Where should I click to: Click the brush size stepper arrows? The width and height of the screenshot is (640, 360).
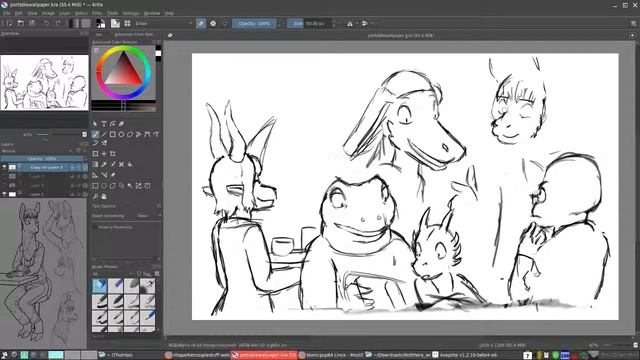click(334, 24)
